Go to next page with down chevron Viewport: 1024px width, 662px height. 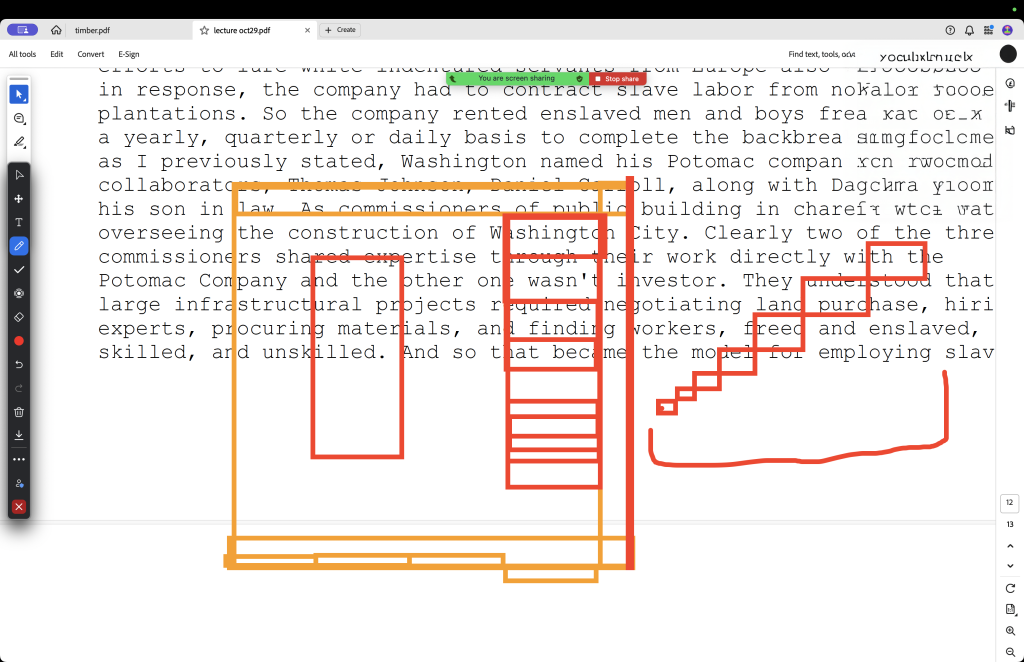click(1010, 566)
